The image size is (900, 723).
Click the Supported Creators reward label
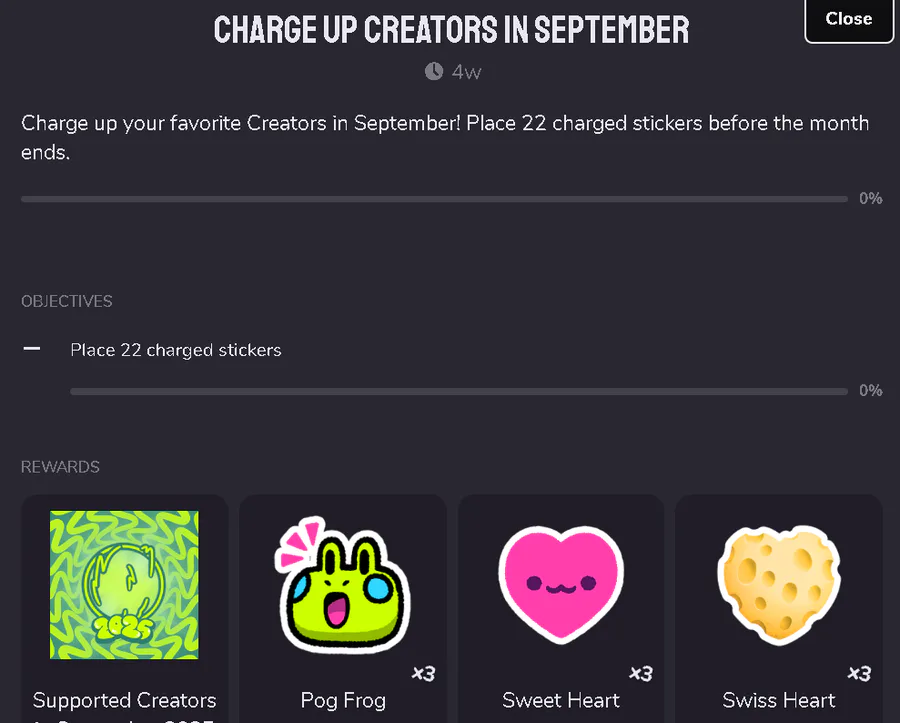coord(124,701)
